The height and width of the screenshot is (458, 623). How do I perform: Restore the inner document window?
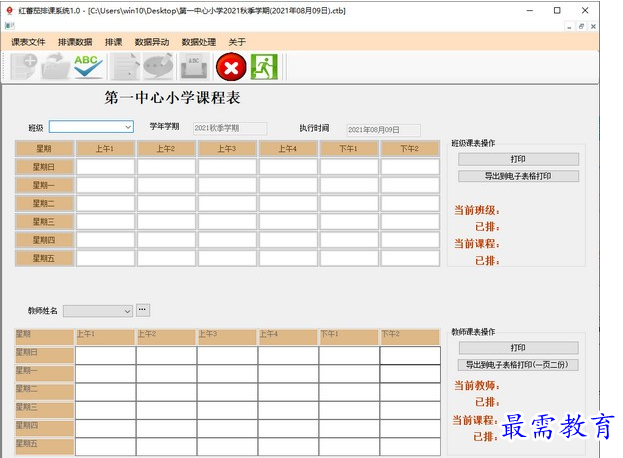point(581,27)
